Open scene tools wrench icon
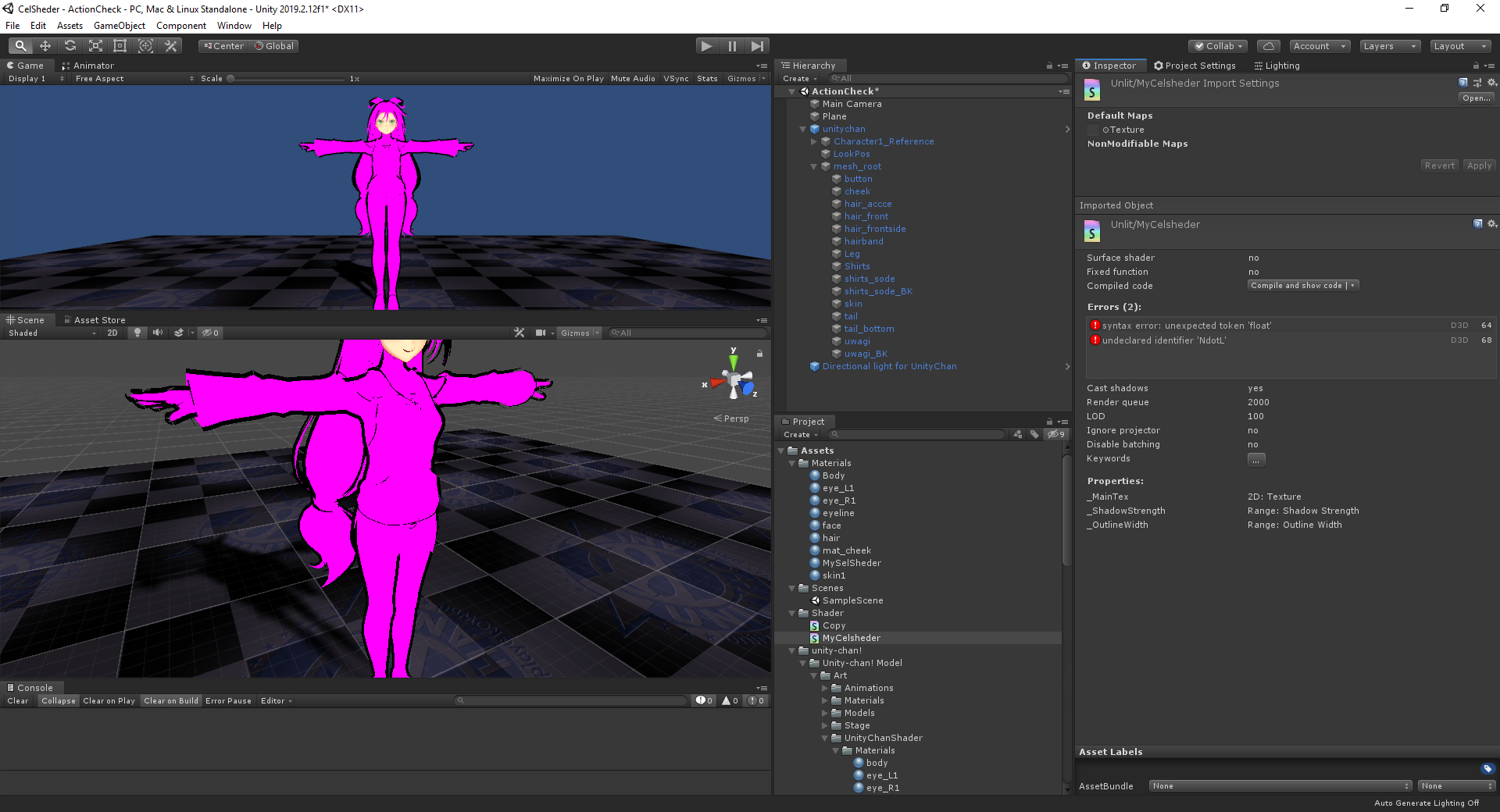The image size is (1500, 812). point(519,333)
